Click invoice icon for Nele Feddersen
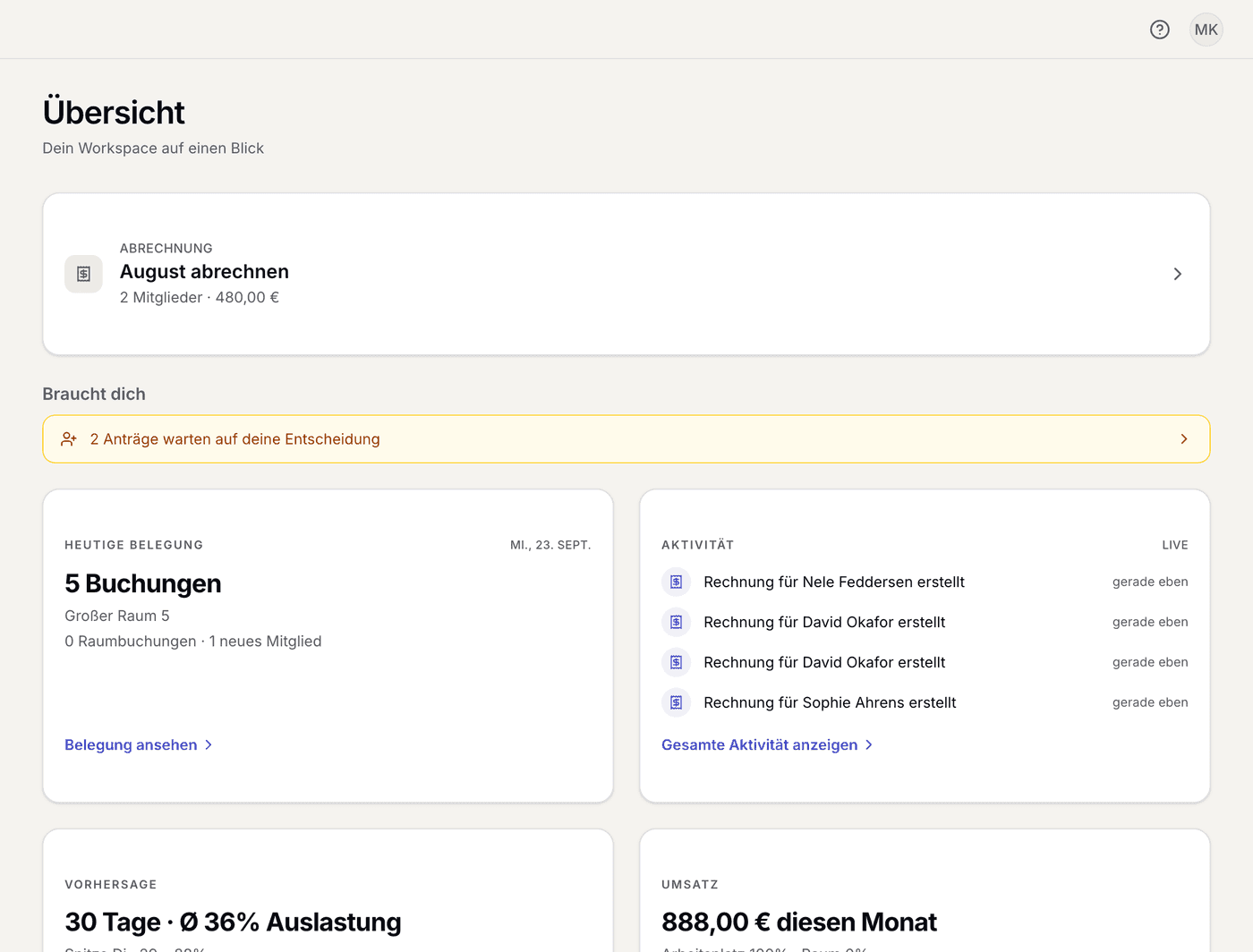The width and height of the screenshot is (1253, 952). pyautogui.click(x=676, y=582)
